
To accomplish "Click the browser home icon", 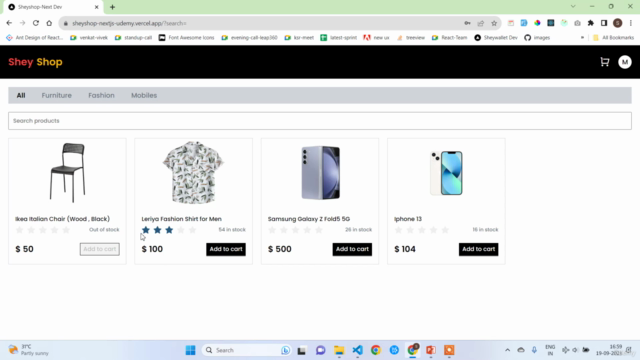I will (x=49, y=23).
